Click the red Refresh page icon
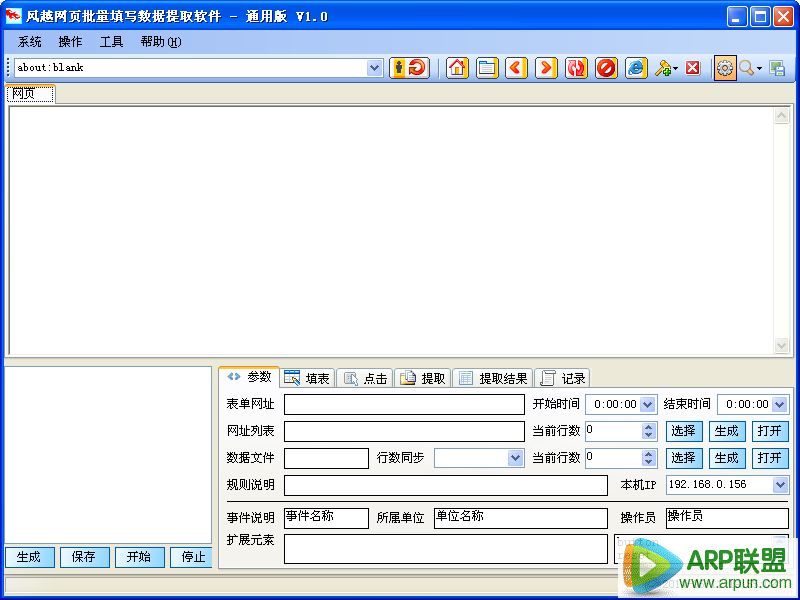Image resolution: width=800 pixels, height=600 pixels. [576, 68]
